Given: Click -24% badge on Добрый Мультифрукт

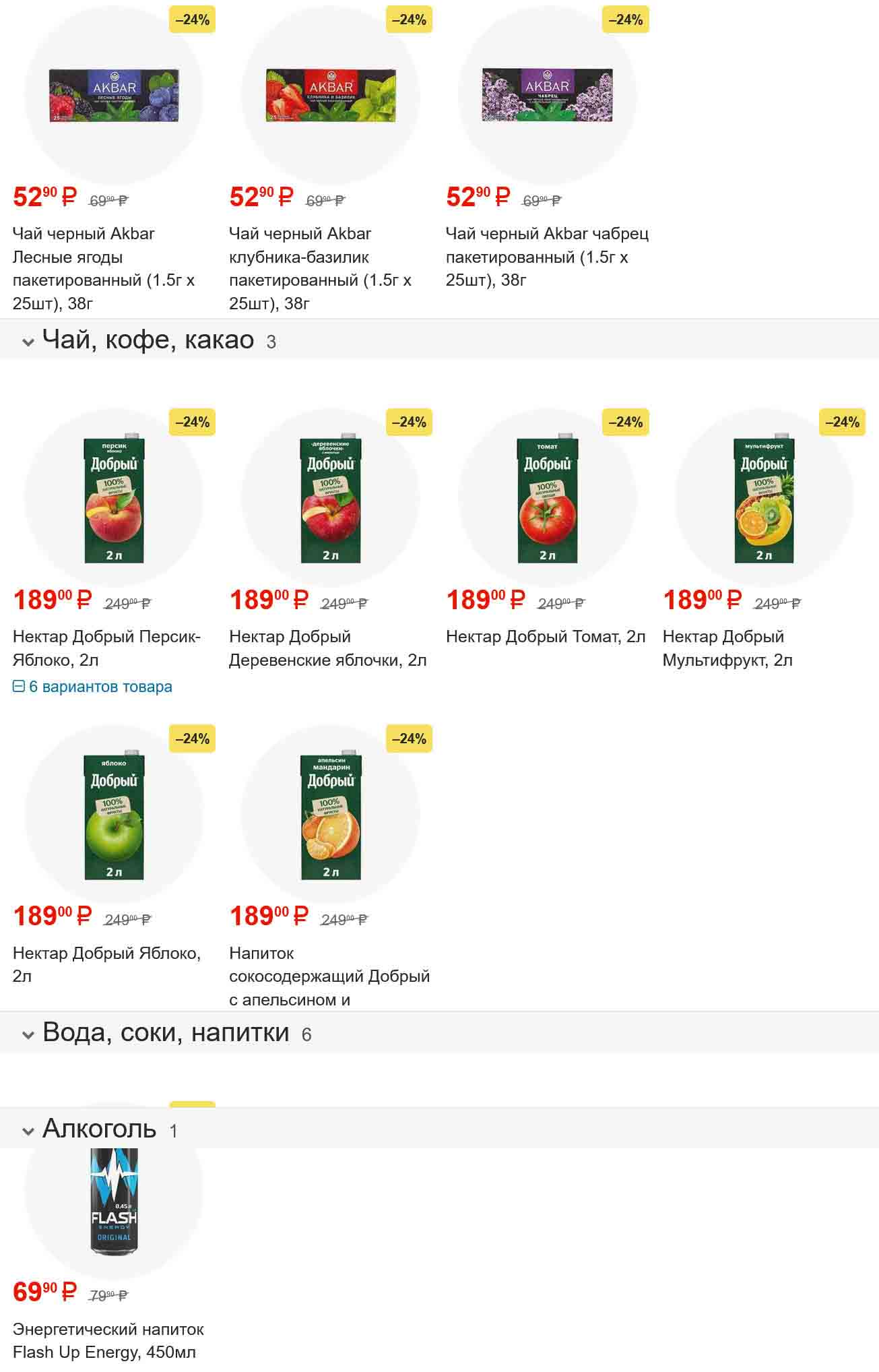Looking at the screenshot, I should pos(842,423).
